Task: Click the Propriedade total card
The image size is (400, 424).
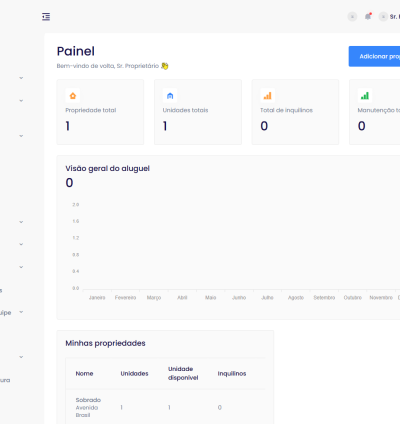Action: pos(100,112)
